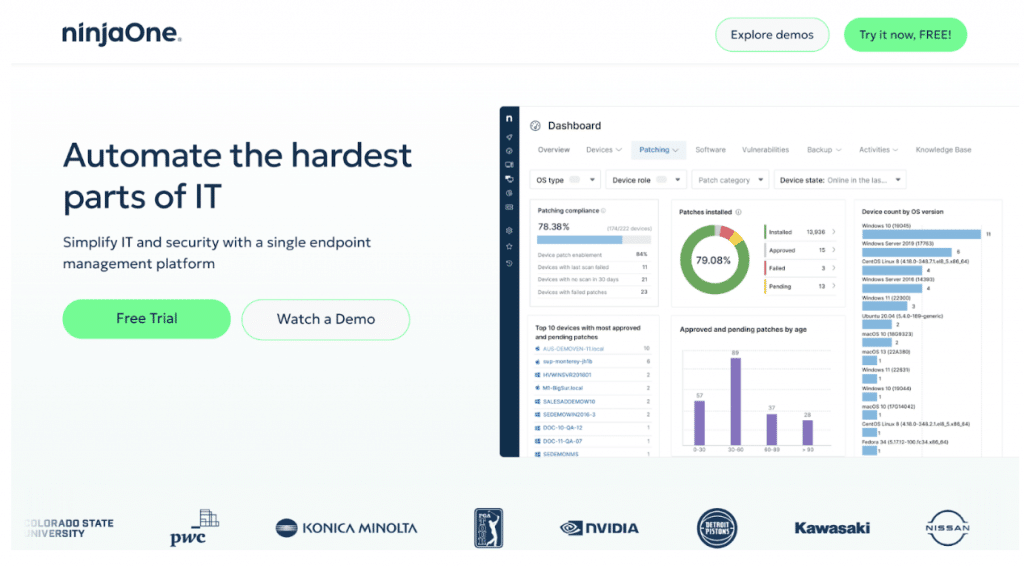The height and width of the screenshot is (567, 1024).
Task: Click the 'n' logo atop the dark sidebar
Action: pyautogui.click(x=509, y=118)
